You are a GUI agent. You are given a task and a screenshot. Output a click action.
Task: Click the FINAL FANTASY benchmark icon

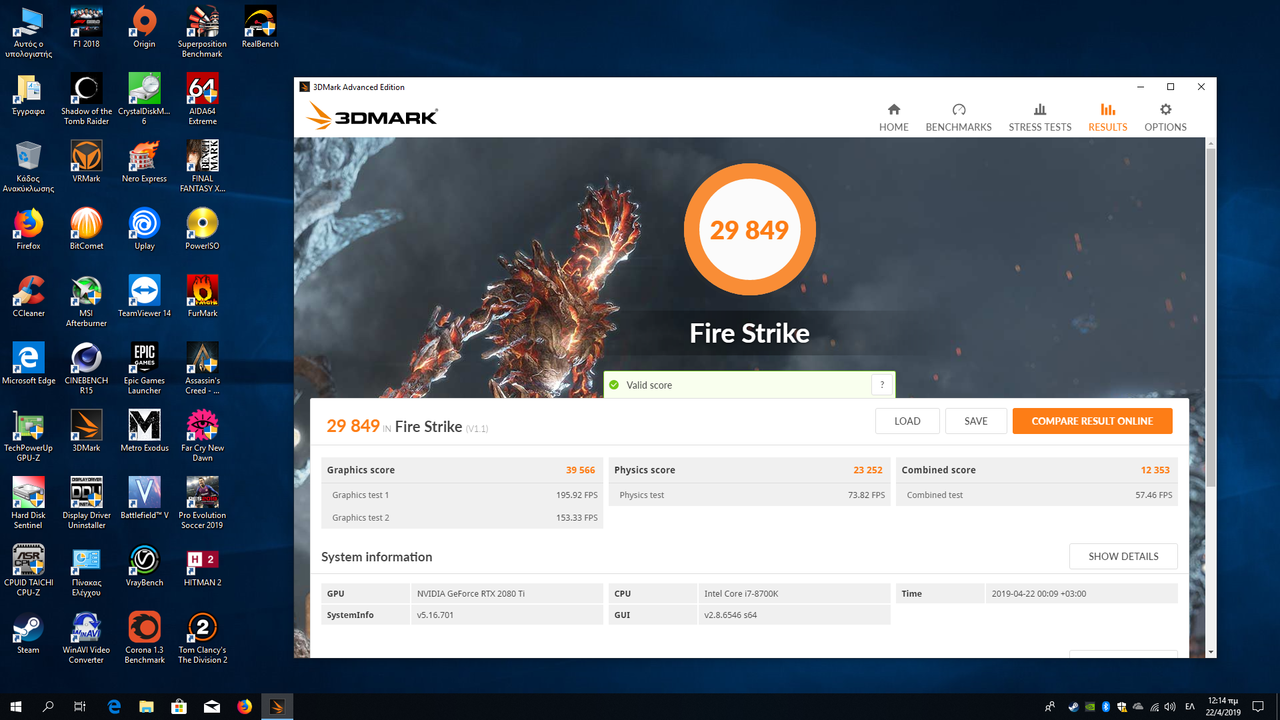pos(202,166)
